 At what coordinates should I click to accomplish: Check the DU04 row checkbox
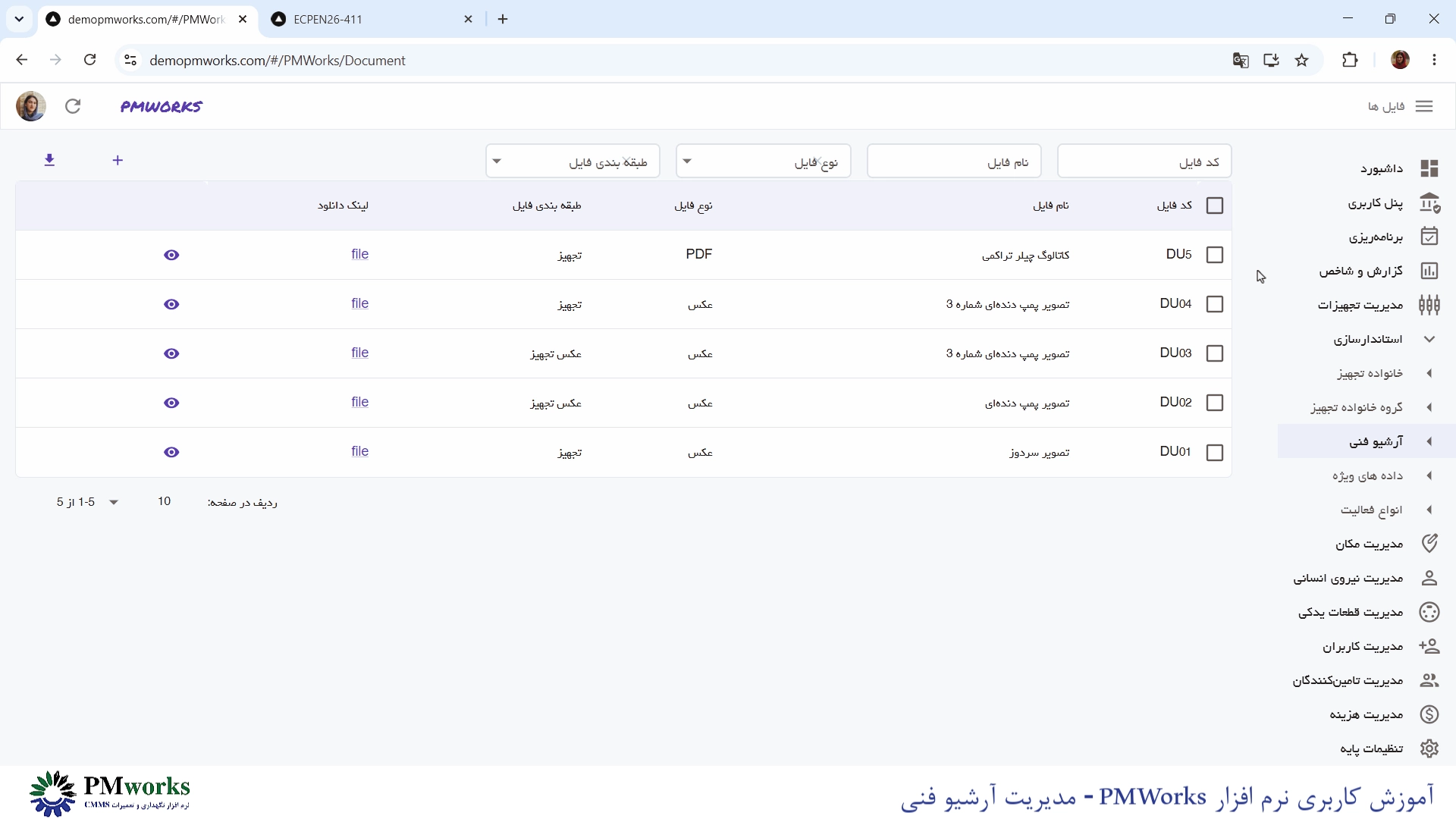click(x=1215, y=304)
